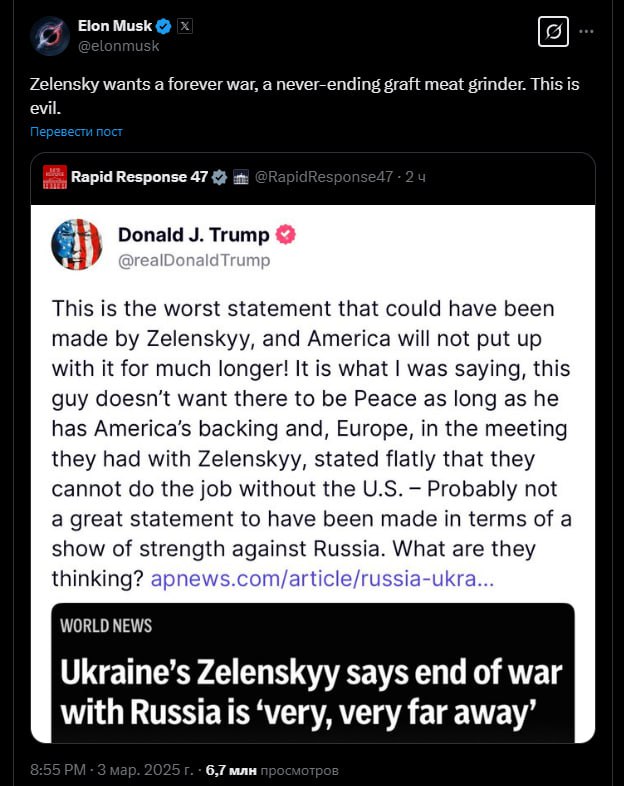Click the AP headline about Zelenskyy

point(311,691)
